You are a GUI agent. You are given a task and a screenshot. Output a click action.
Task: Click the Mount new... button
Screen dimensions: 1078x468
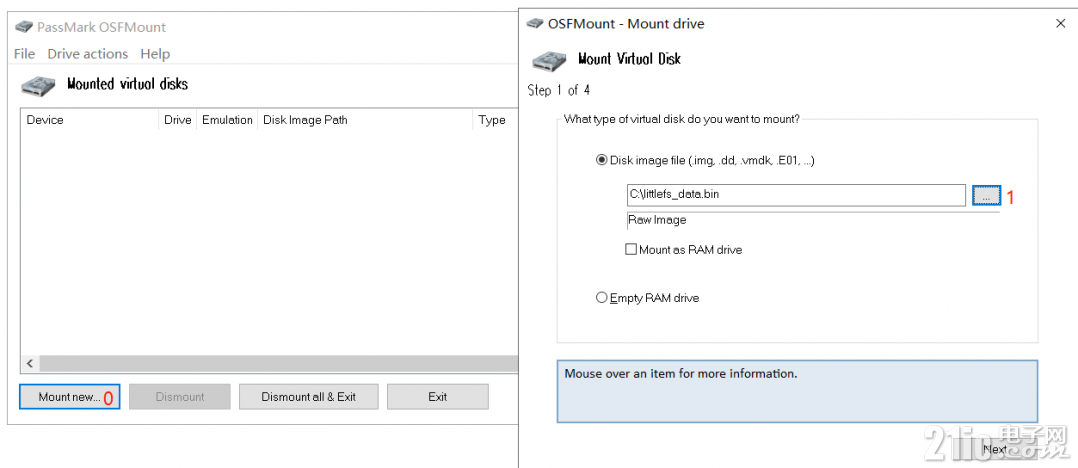[69, 397]
